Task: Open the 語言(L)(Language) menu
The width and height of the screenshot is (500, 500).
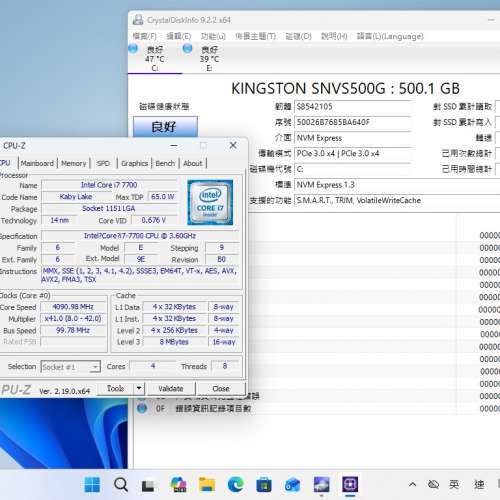Action: 390,36
